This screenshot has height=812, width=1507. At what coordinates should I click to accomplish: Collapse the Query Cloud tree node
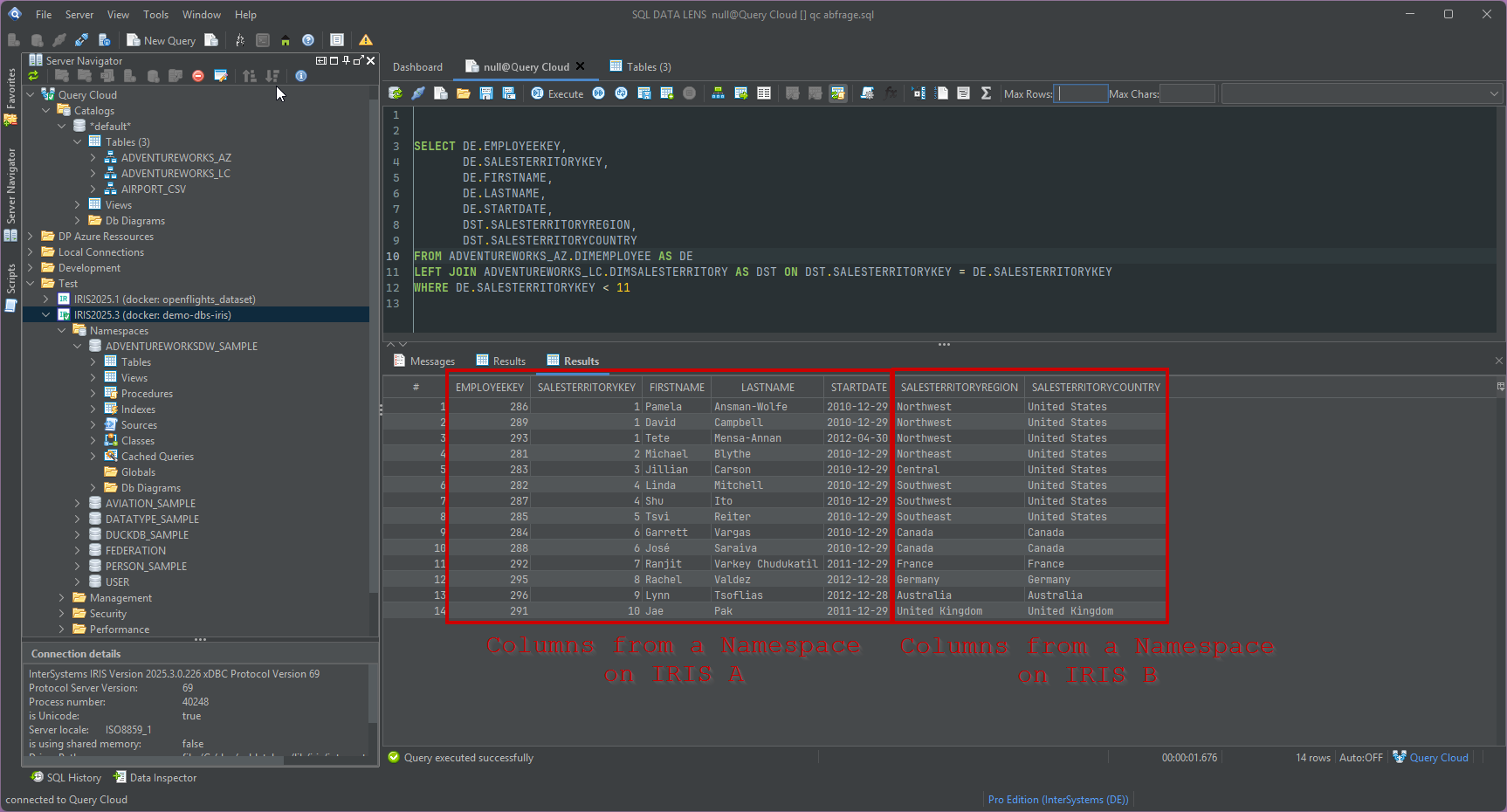31,95
